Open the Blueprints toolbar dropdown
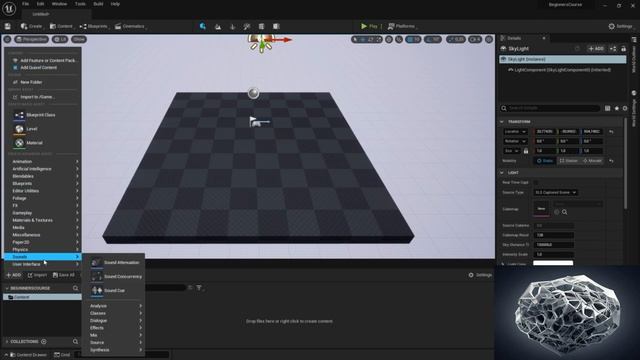Screen dimensions: 640x360 pos(94,26)
